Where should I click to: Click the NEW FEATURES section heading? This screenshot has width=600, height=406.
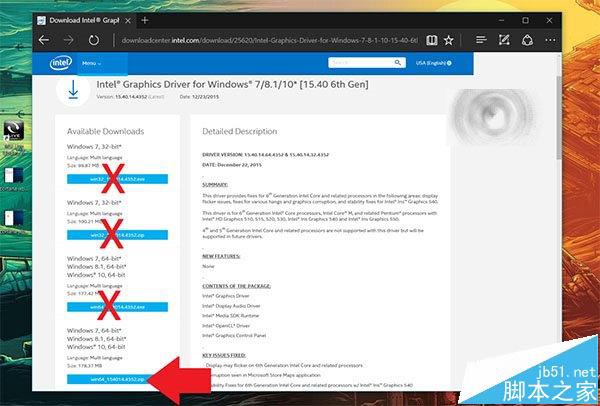pyautogui.click(x=221, y=256)
